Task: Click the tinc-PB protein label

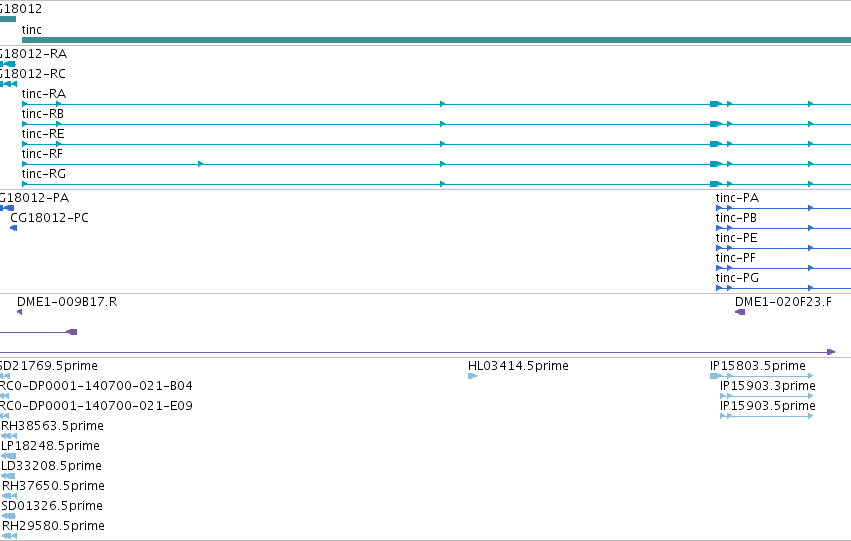Action: click(x=736, y=218)
